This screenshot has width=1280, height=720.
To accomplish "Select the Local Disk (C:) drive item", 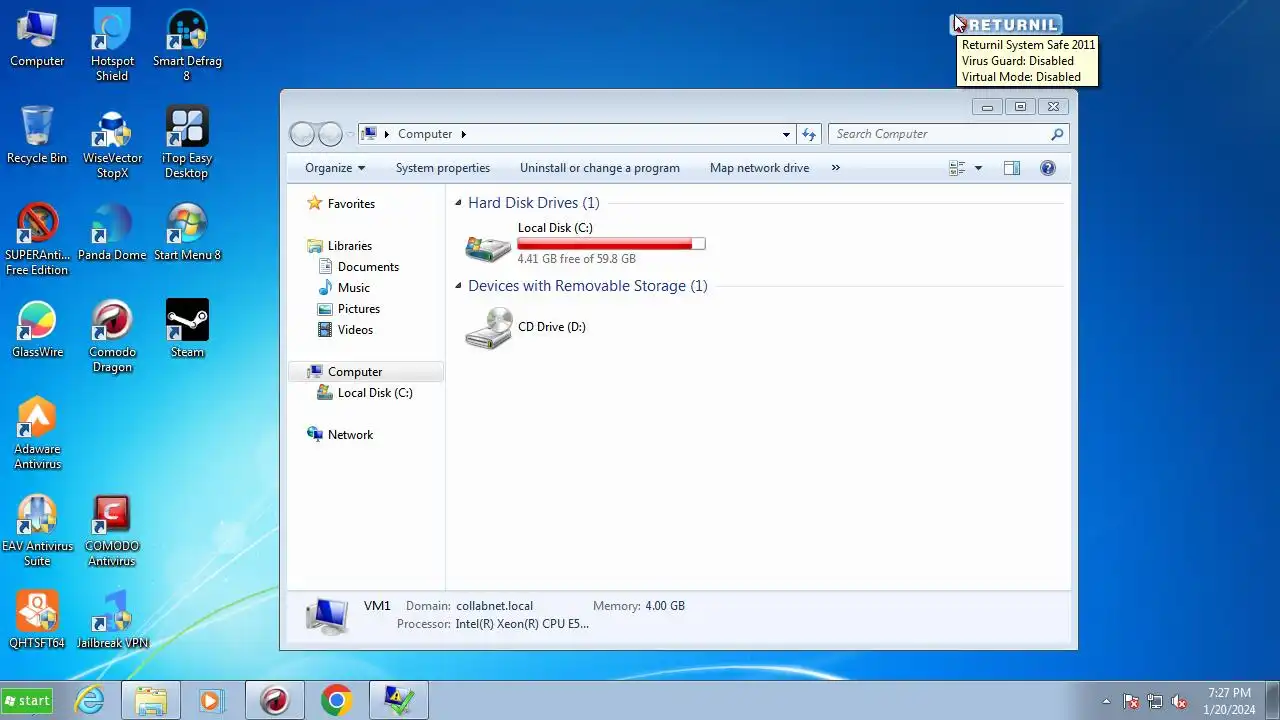I will pyautogui.click(x=586, y=243).
